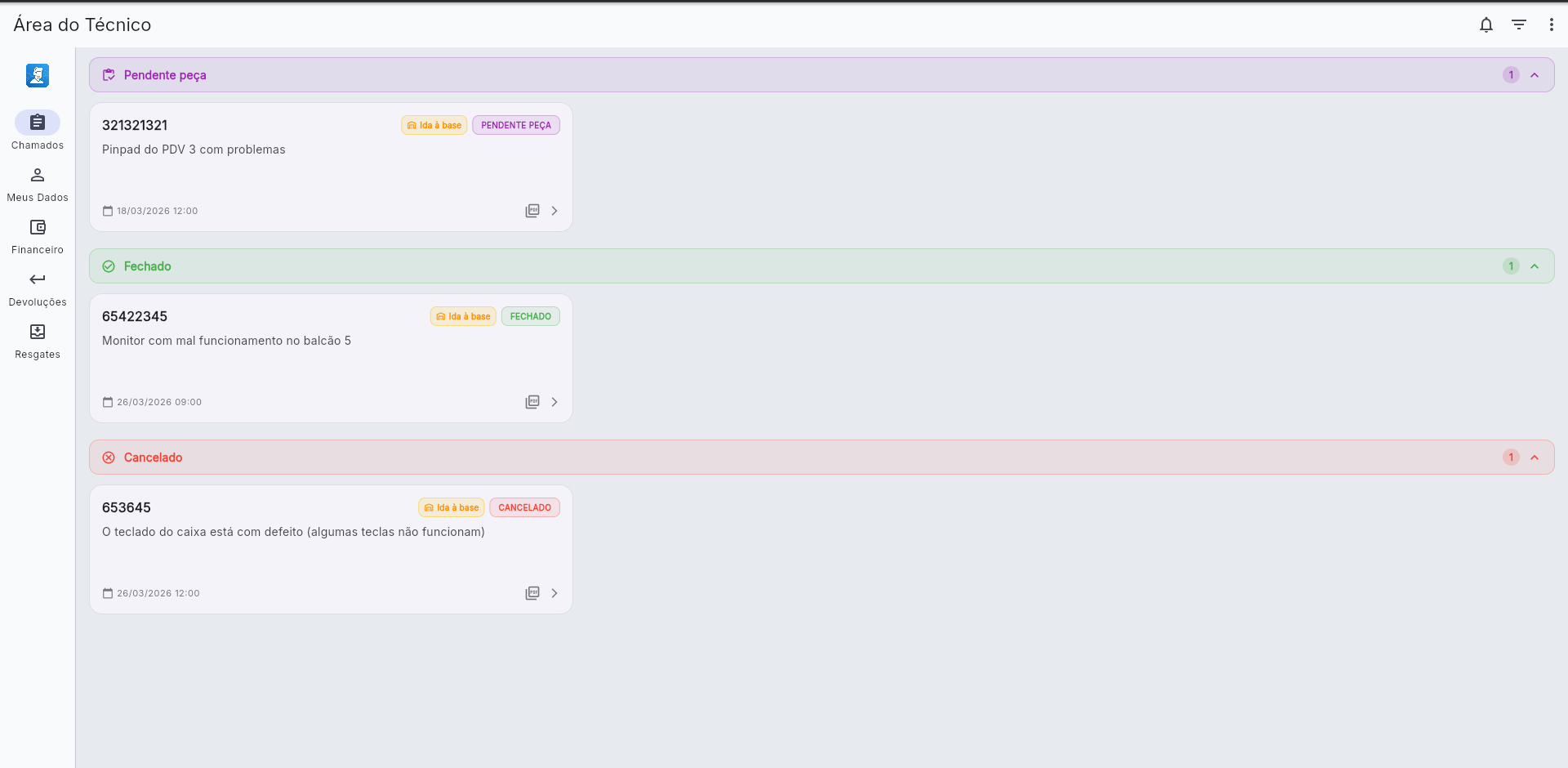Image resolution: width=1568 pixels, height=768 pixels.
Task: Collapse the Pendente peça section
Action: 1535,75
